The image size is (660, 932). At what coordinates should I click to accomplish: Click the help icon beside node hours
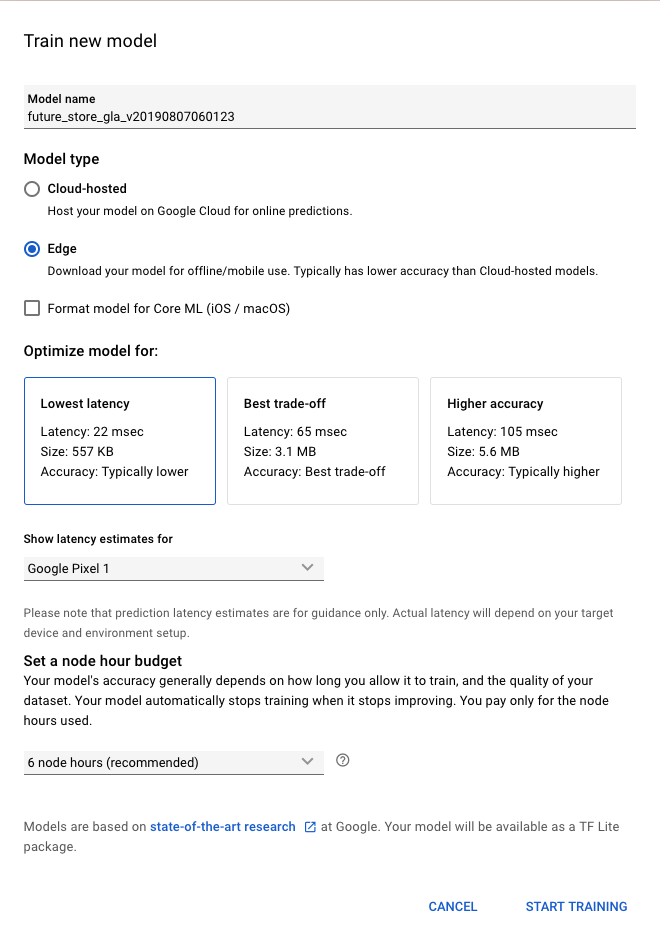tap(343, 761)
